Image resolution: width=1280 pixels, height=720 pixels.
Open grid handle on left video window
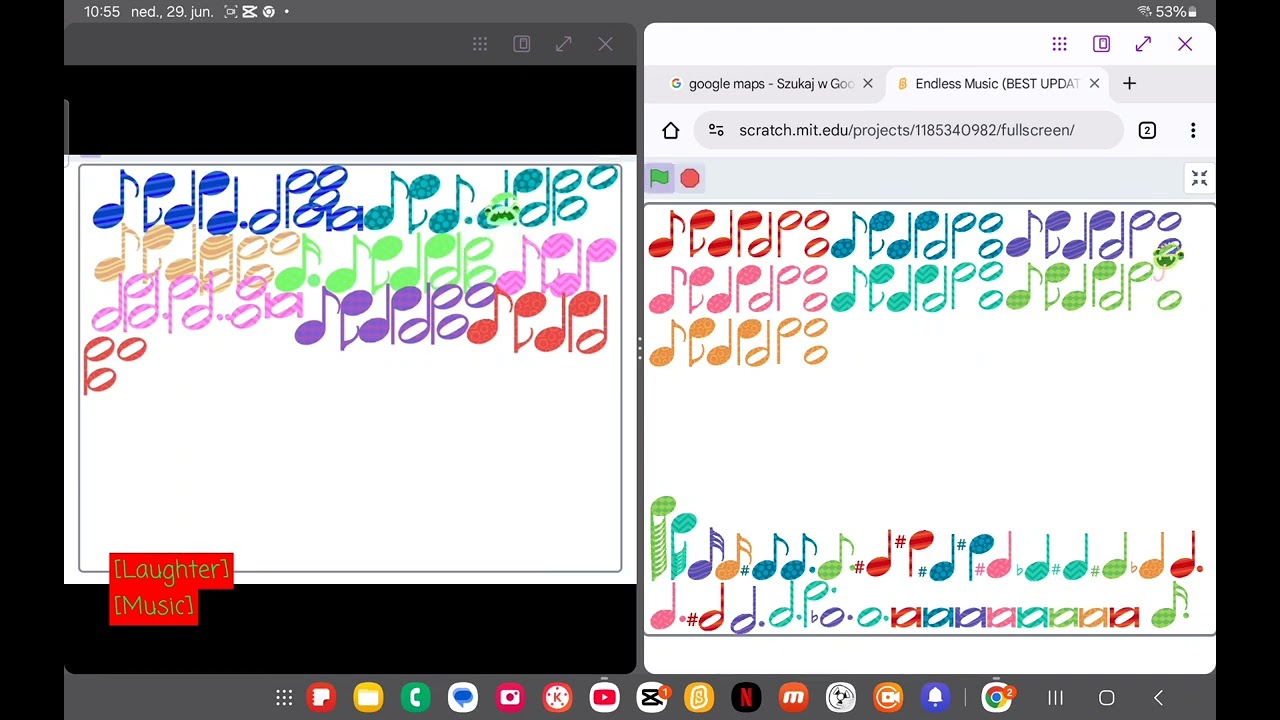click(480, 44)
